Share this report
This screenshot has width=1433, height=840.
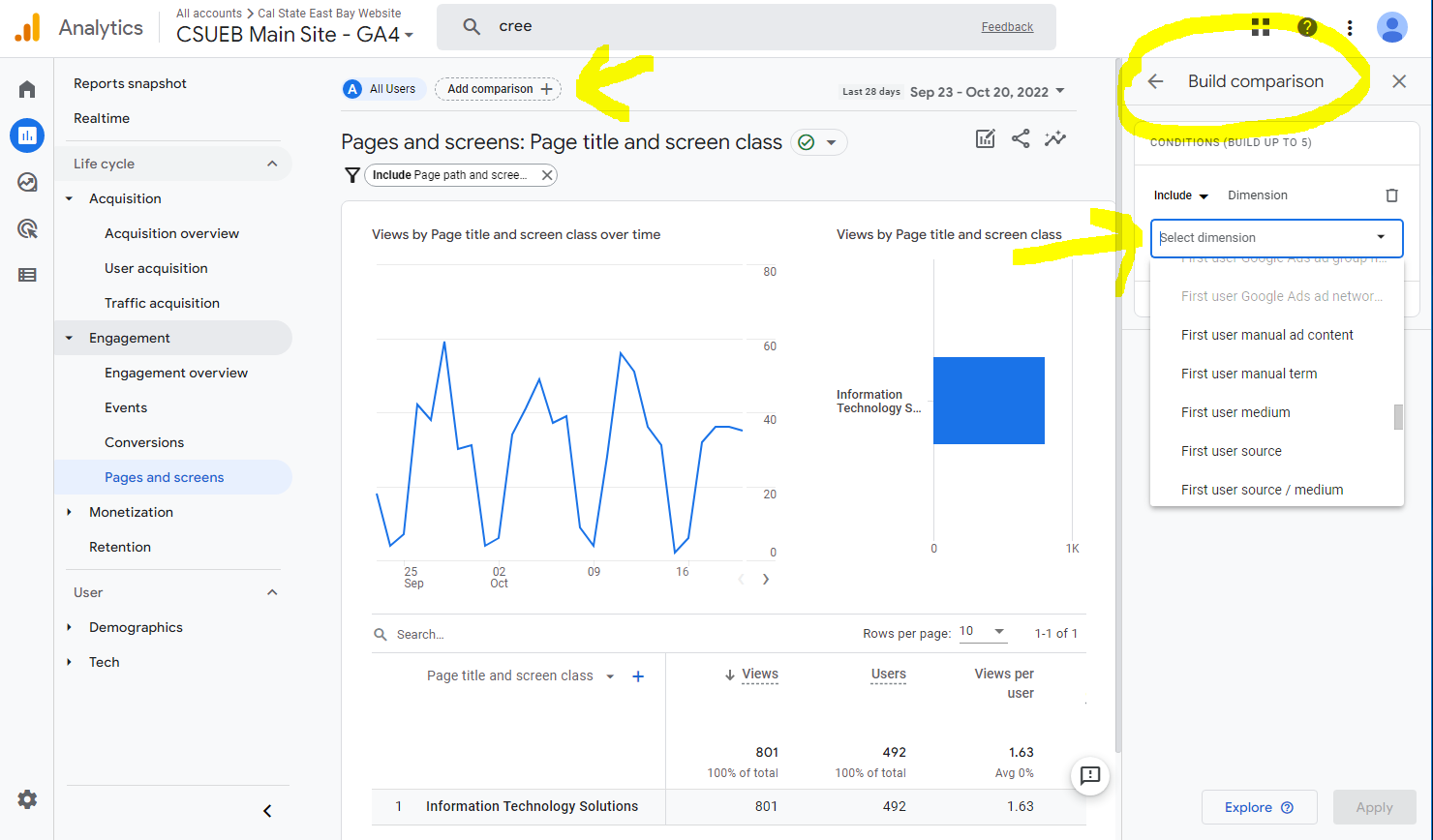pyautogui.click(x=1021, y=138)
